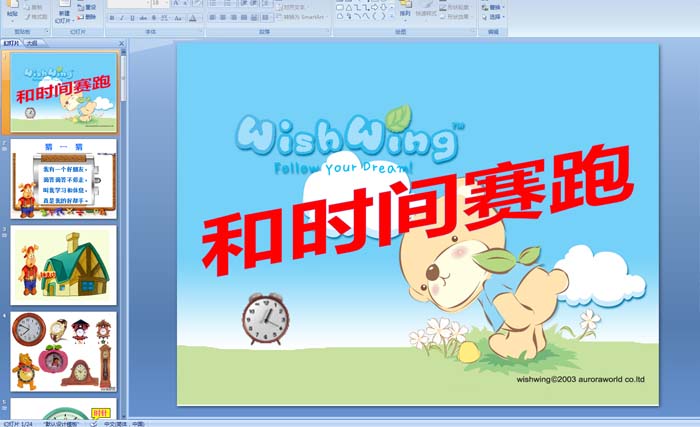Select the right brace shape
This screenshot has width=700, height=427.
[383, 17]
